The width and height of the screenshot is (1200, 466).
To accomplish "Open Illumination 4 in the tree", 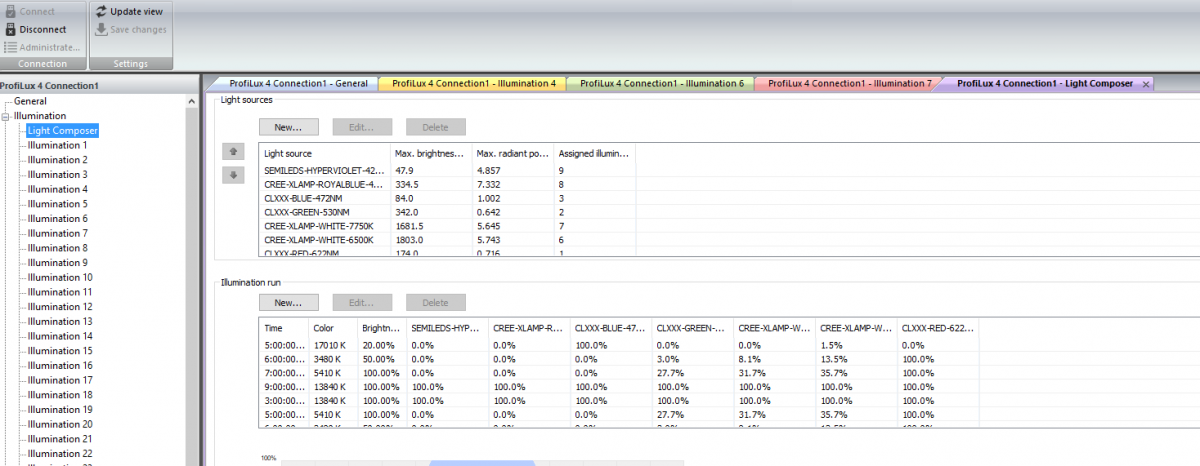I will pyautogui.click(x=57, y=189).
